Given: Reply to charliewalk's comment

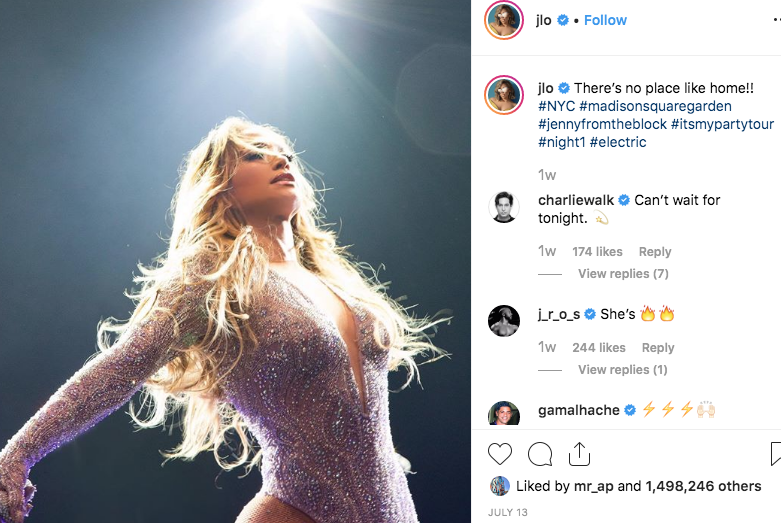Looking at the screenshot, I should 655,252.
